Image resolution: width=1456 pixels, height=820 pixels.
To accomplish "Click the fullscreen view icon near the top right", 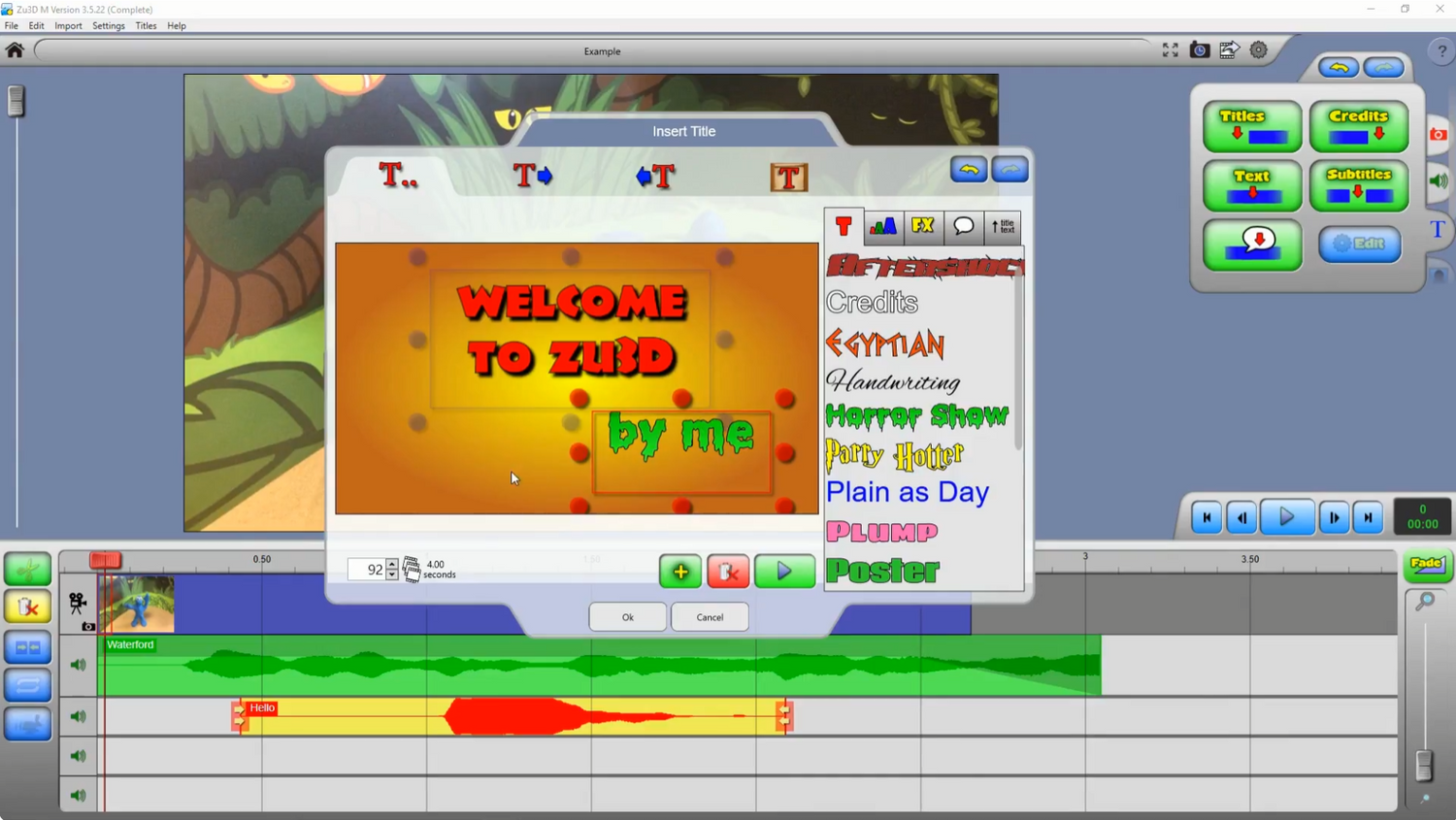I will pyautogui.click(x=1170, y=49).
